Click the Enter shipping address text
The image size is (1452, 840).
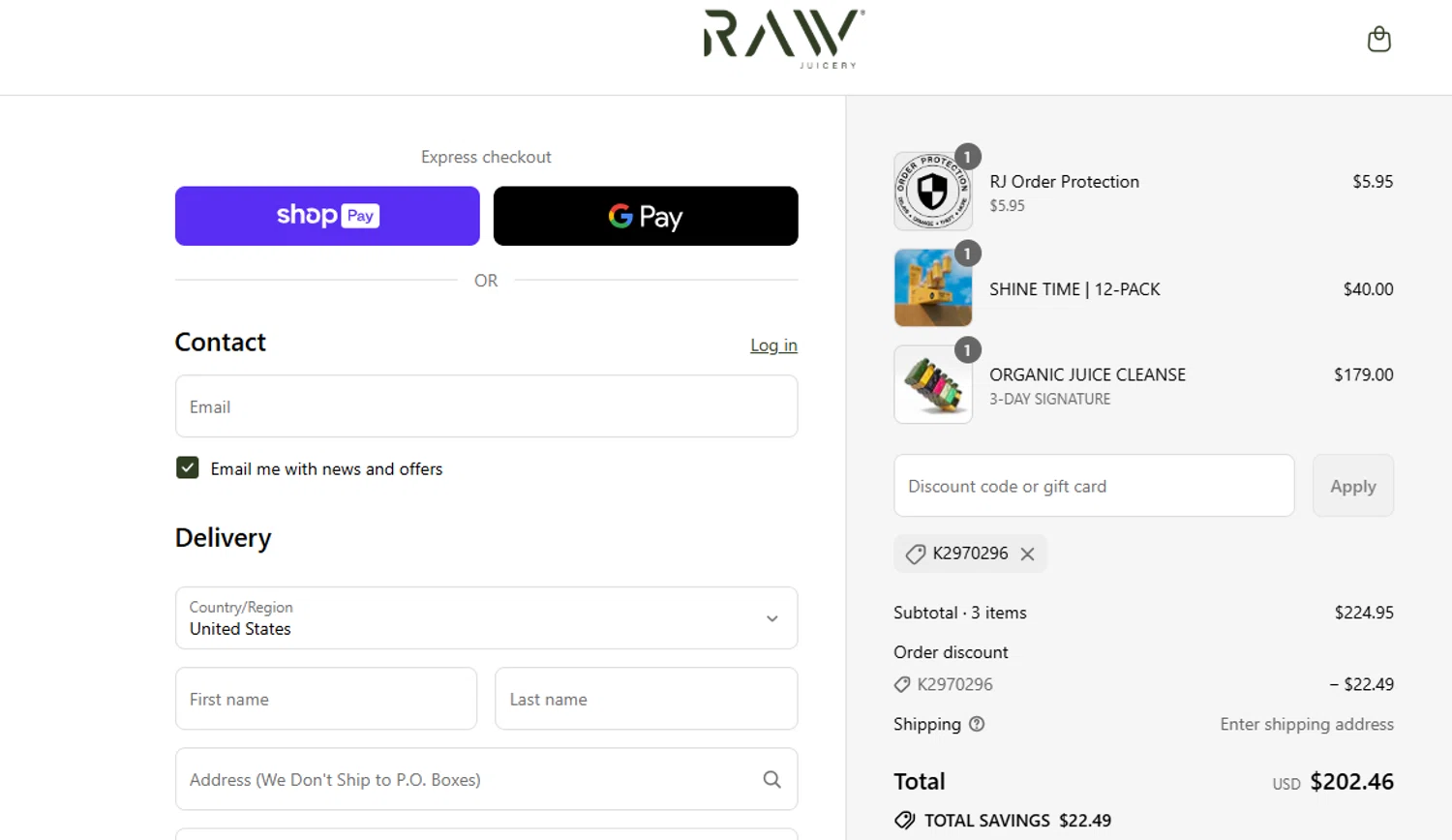tap(1307, 724)
